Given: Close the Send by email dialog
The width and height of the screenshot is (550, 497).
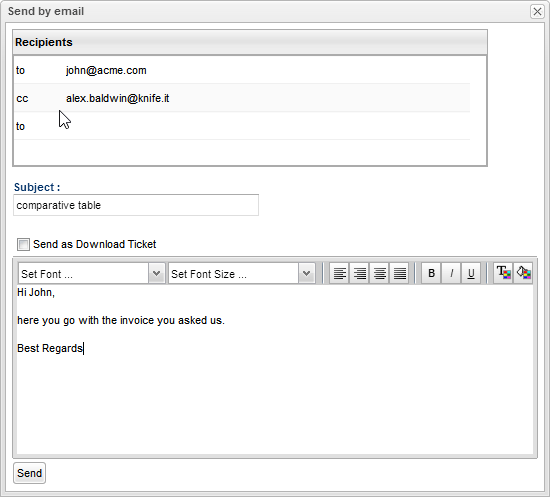Looking at the screenshot, I should pyautogui.click(x=537, y=12).
